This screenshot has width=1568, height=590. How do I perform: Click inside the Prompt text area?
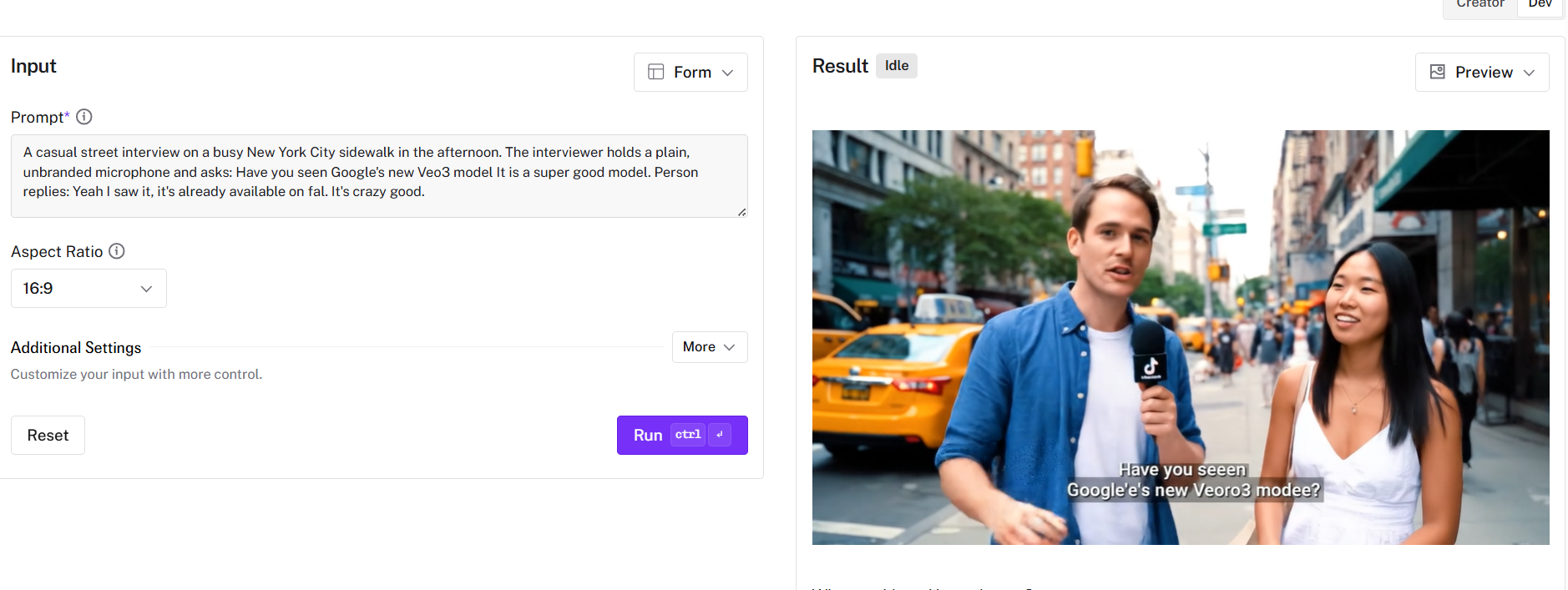(379, 176)
